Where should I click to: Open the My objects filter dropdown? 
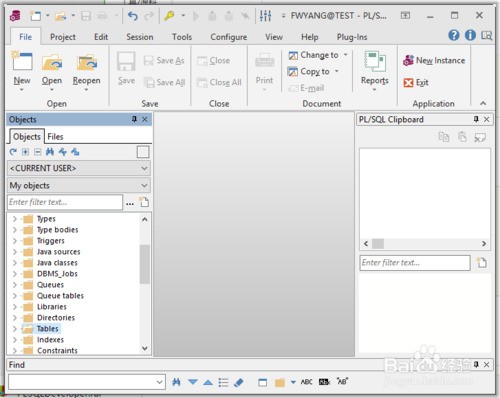click(79, 185)
